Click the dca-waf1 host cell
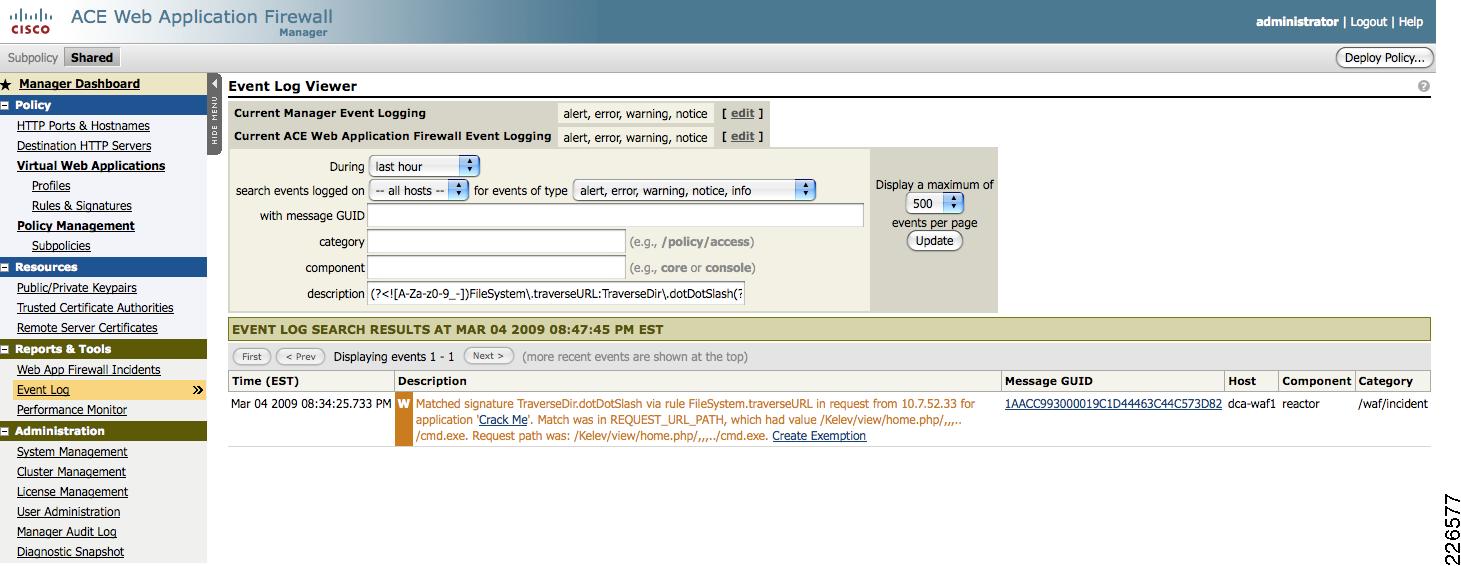This screenshot has width=1461, height=566. point(1252,404)
